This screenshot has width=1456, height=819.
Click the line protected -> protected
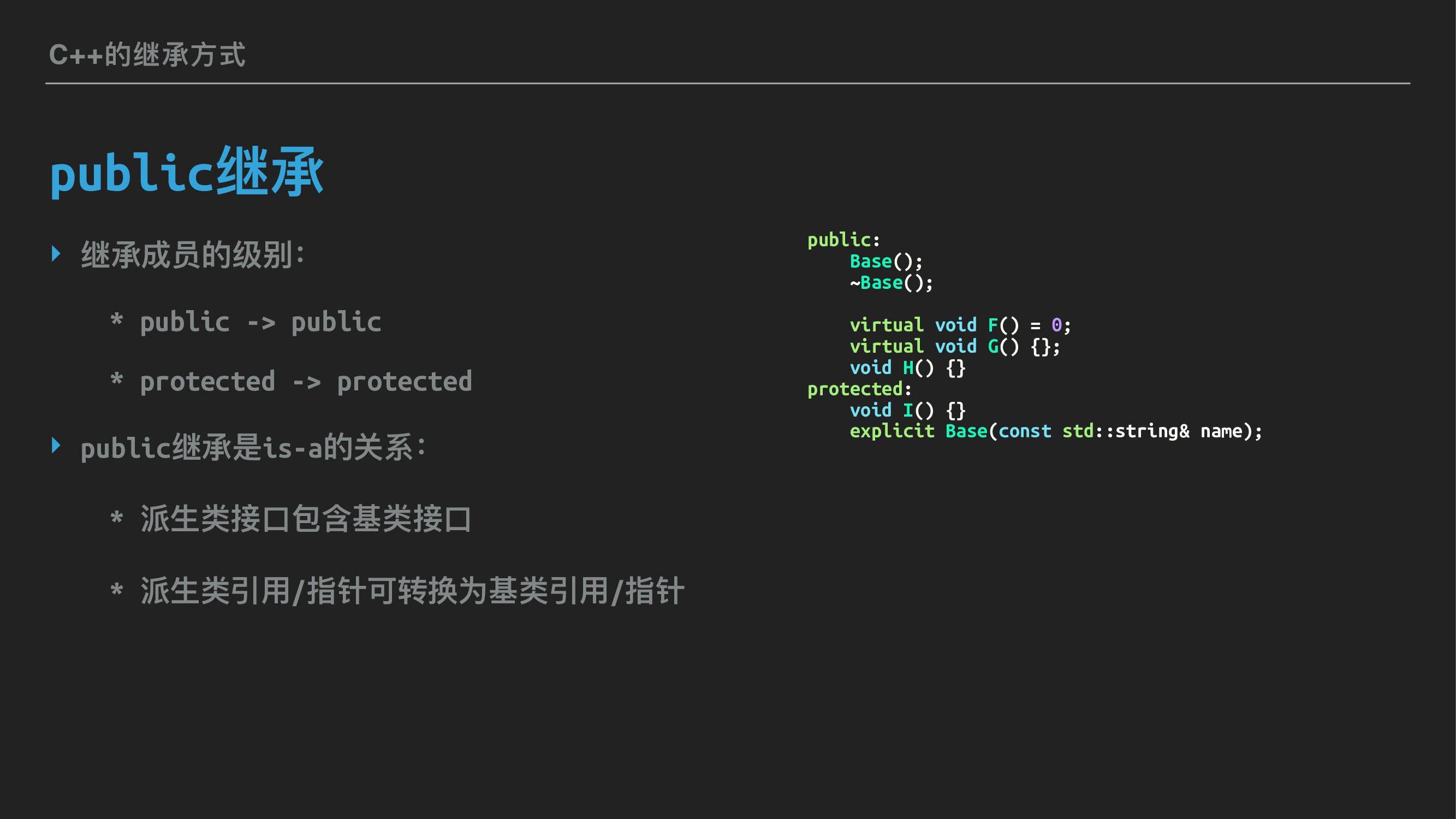(305, 382)
